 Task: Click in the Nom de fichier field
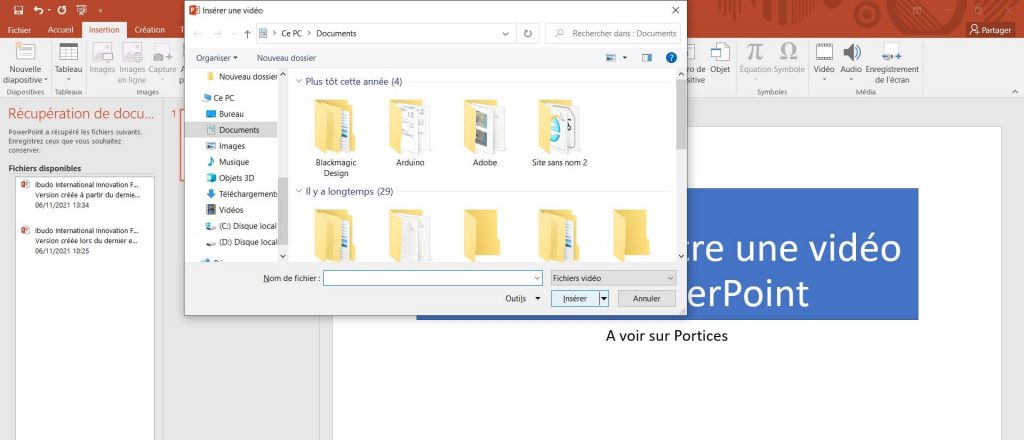[x=428, y=278]
